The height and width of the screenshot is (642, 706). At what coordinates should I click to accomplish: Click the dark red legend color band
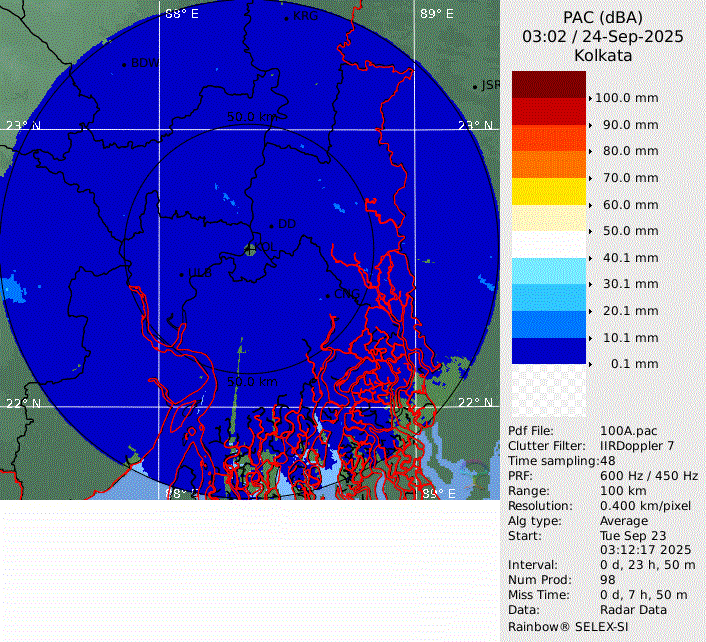click(548, 84)
